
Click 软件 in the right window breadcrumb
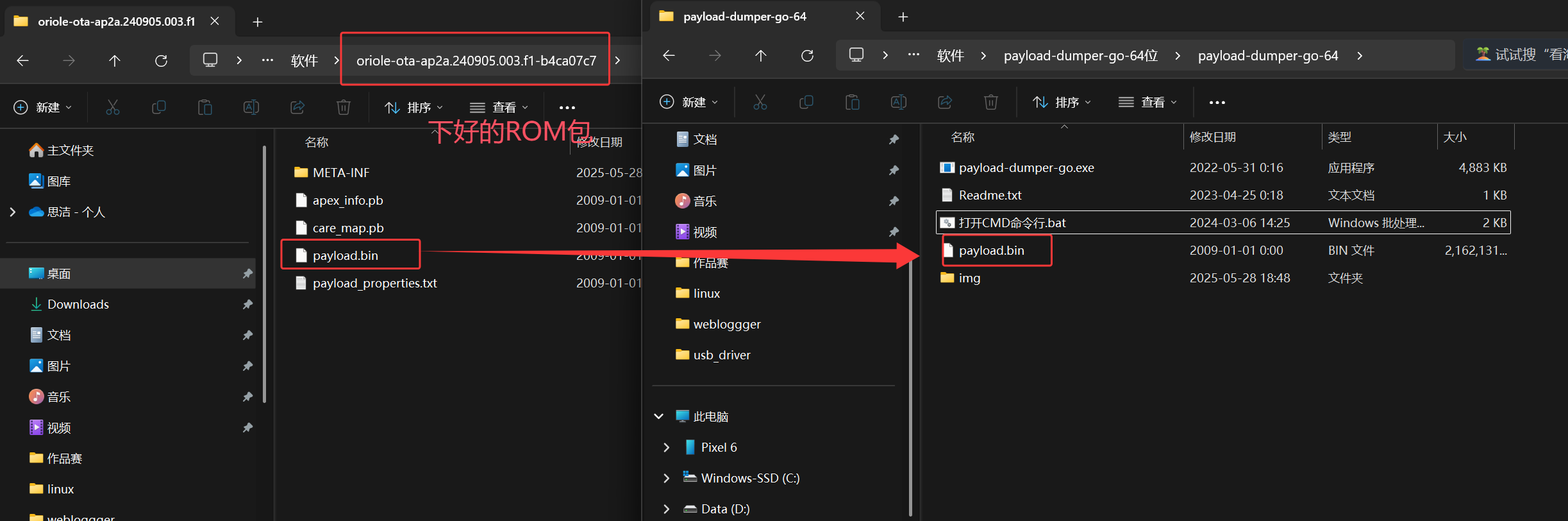tap(950, 56)
